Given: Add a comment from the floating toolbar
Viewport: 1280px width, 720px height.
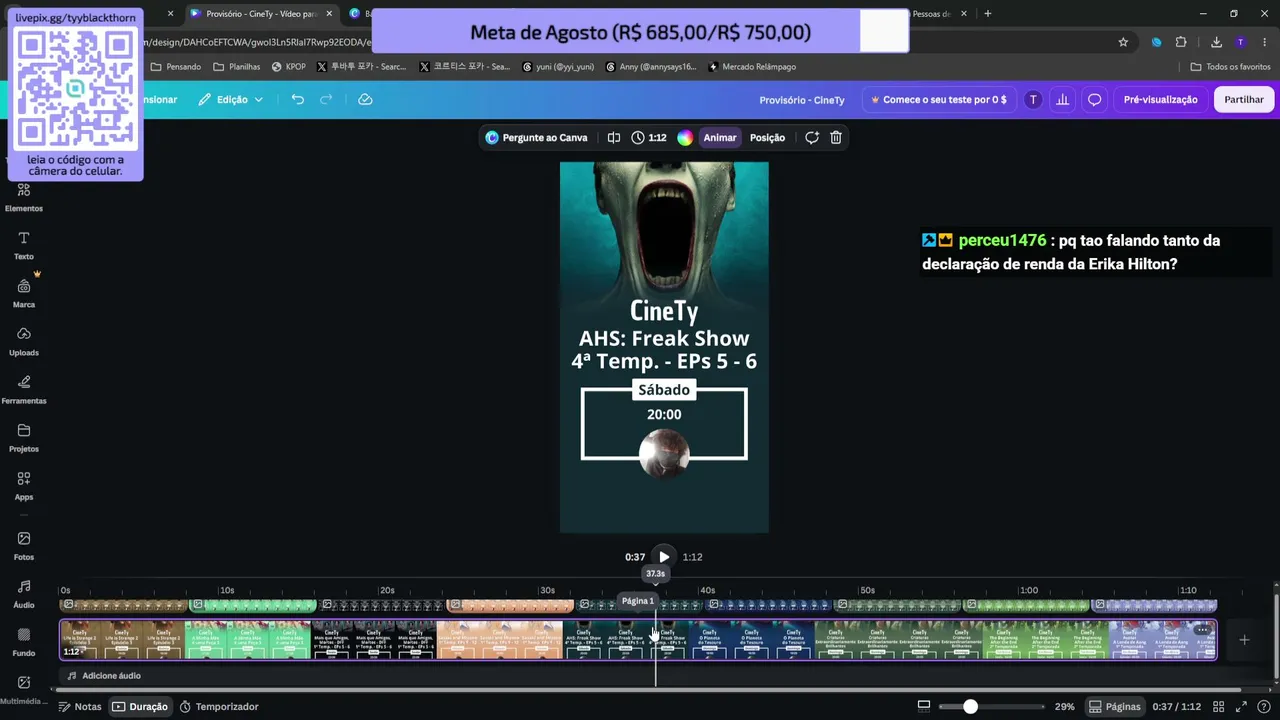Looking at the screenshot, I should pyautogui.click(x=812, y=138).
